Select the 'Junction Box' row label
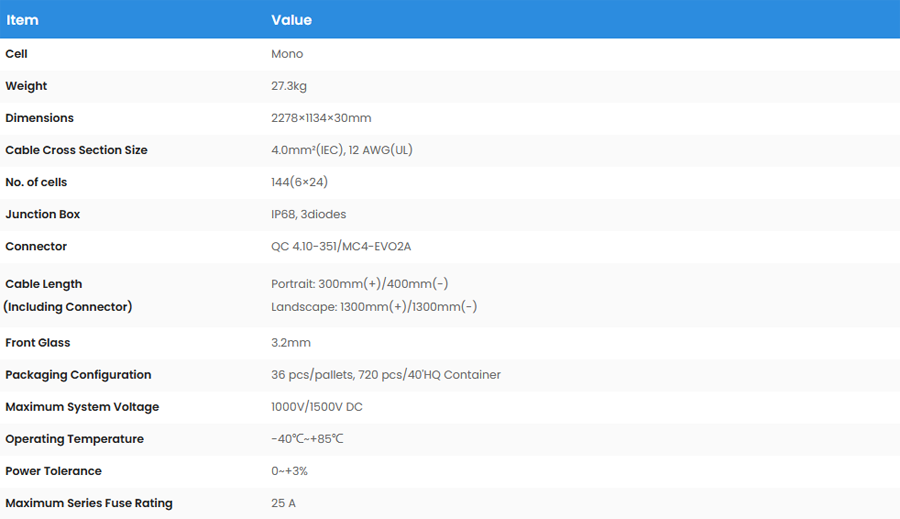Screen dimensions: 900x519 pos(42,214)
